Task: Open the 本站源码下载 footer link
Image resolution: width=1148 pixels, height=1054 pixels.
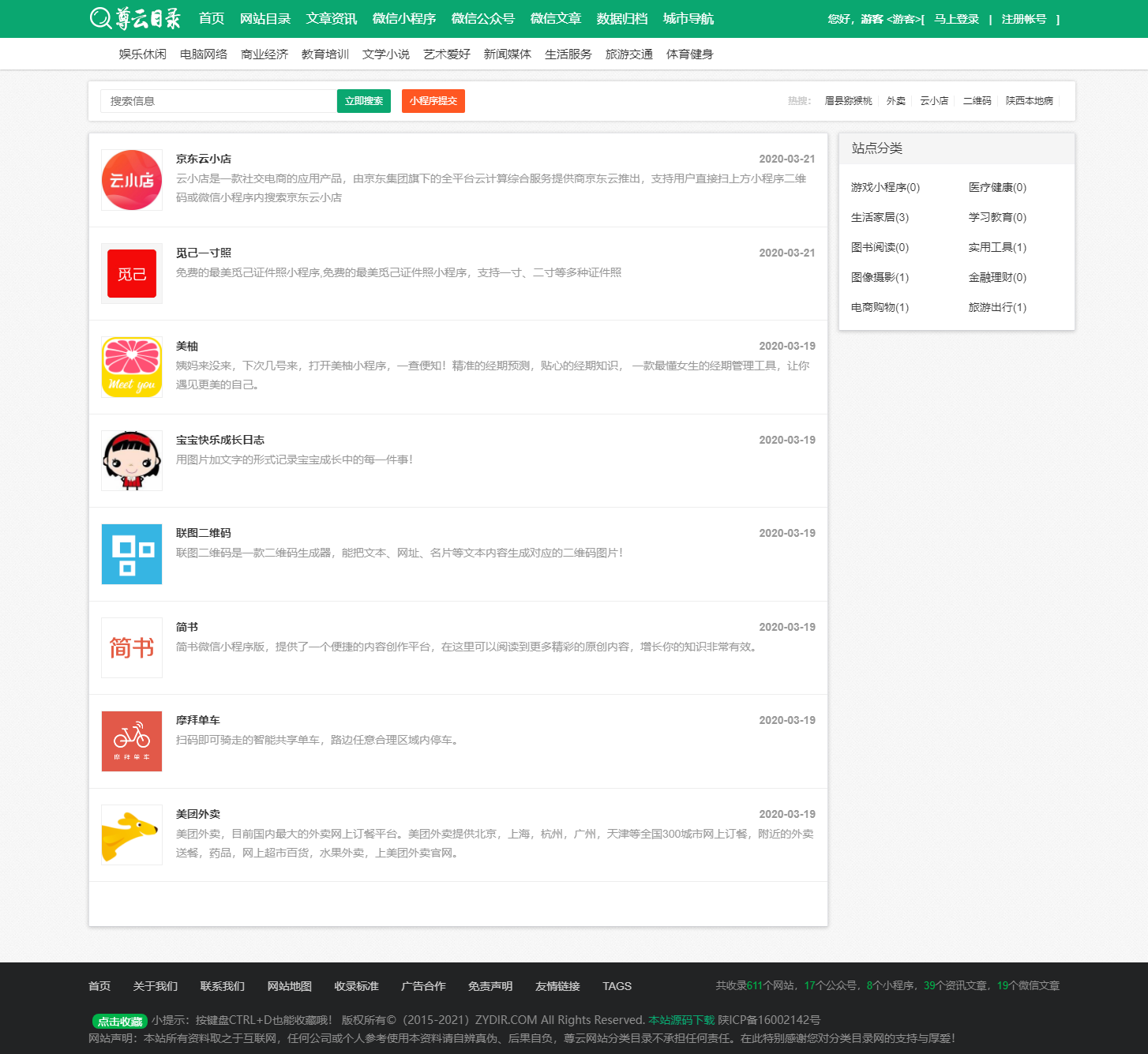Action: [x=681, y=1020]
